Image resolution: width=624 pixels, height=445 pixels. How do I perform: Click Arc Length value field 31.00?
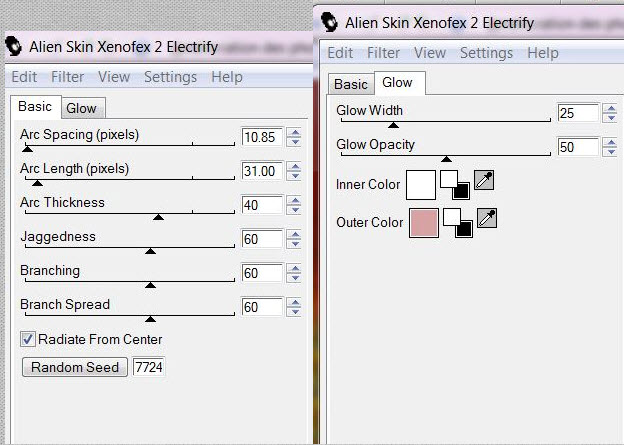(262, 171)
